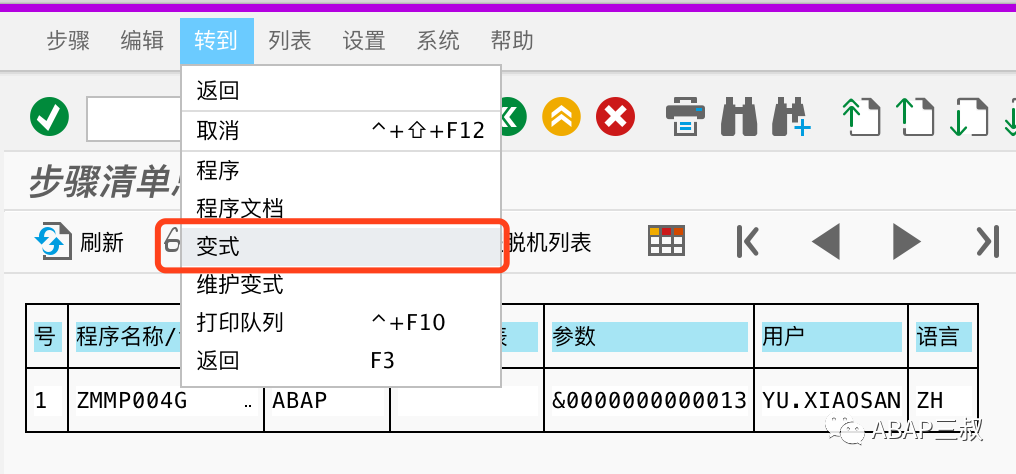
Task: Choose 打印队列 in the dropdown menu
Action: coord(341,322)
